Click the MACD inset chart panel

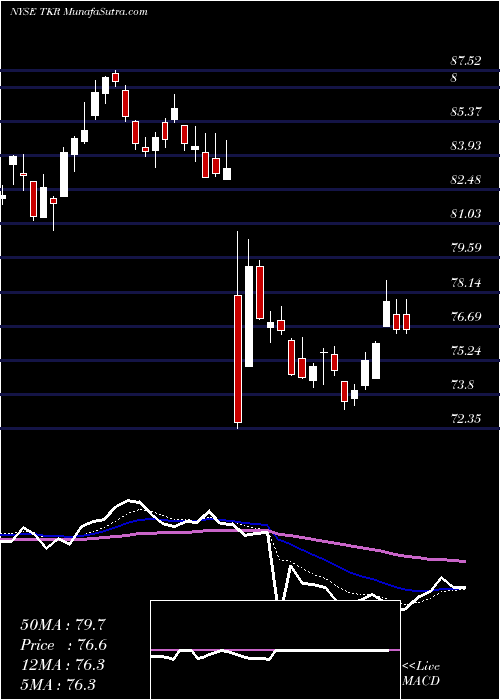275,650
